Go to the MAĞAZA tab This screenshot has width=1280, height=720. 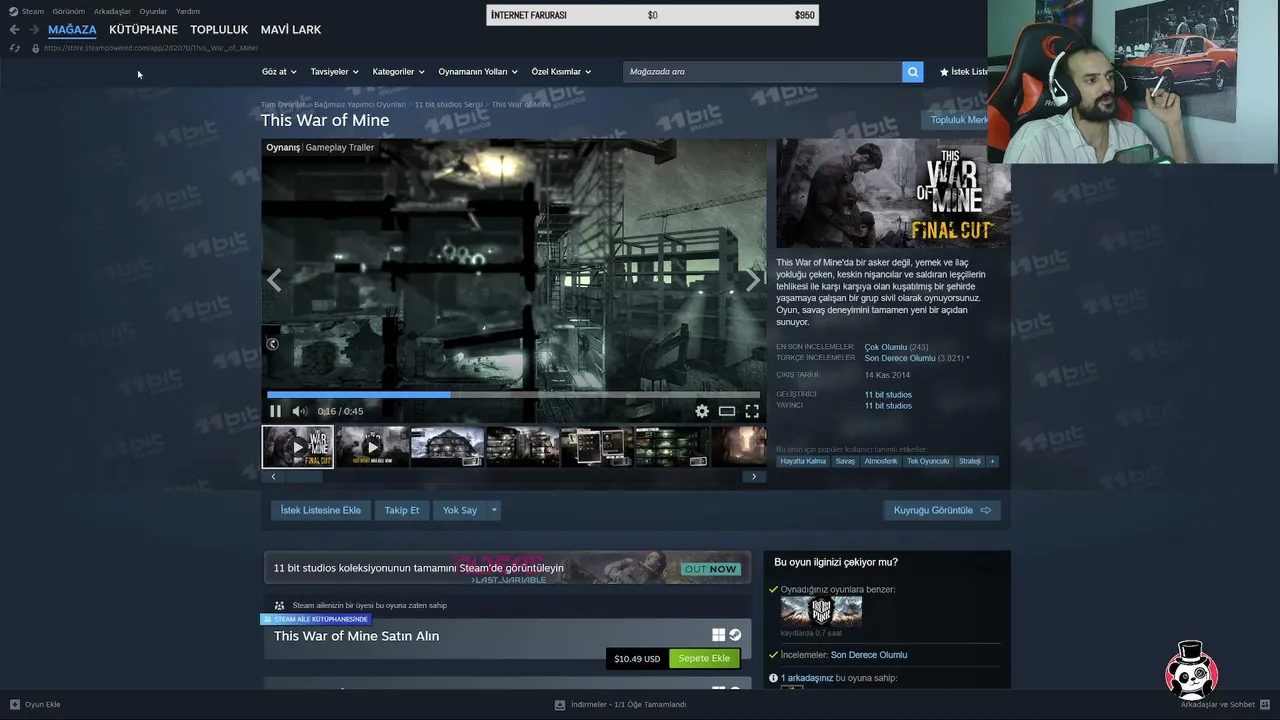72,30
